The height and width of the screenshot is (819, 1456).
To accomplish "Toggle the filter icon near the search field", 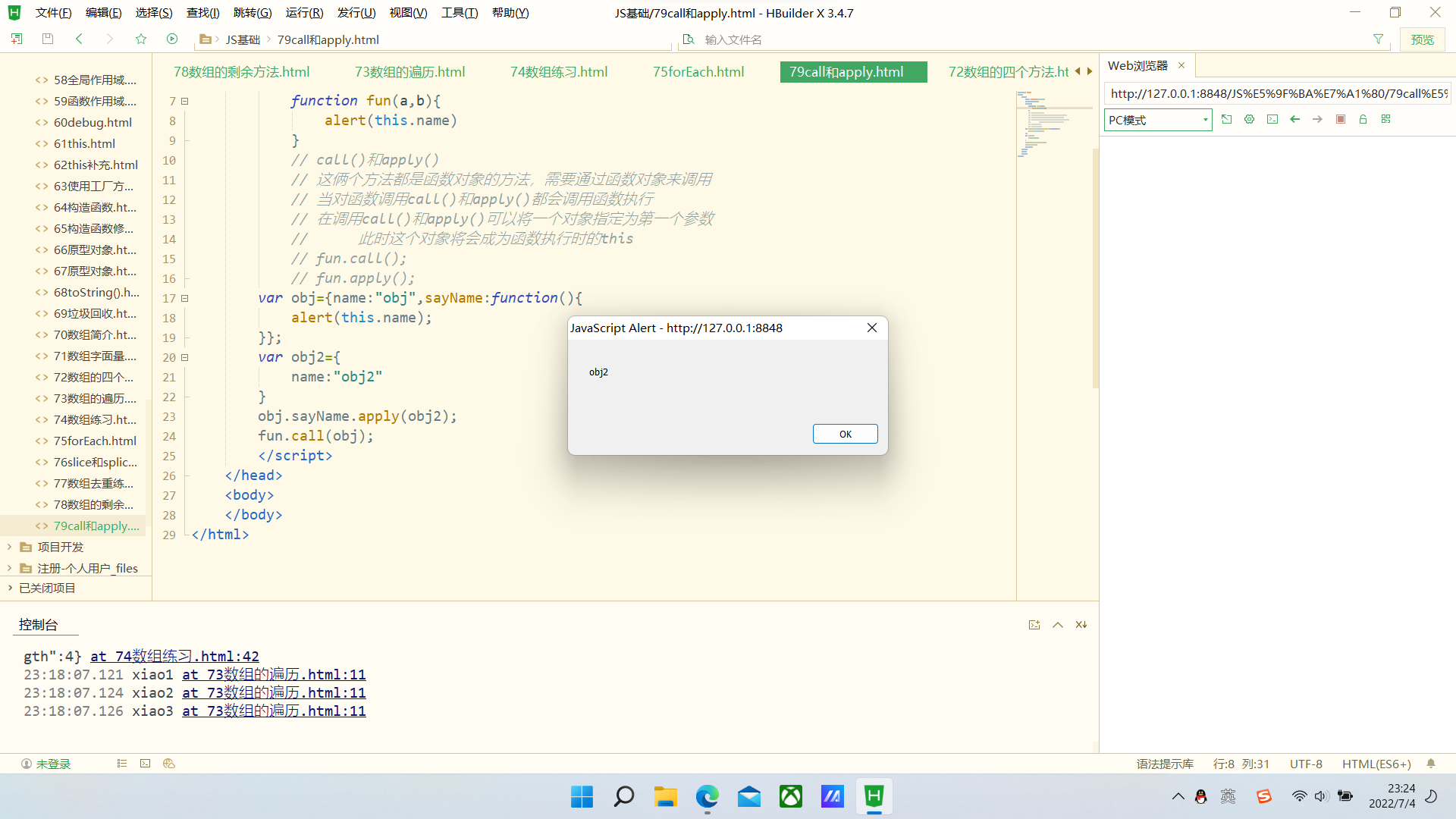I will [1378, 39].
